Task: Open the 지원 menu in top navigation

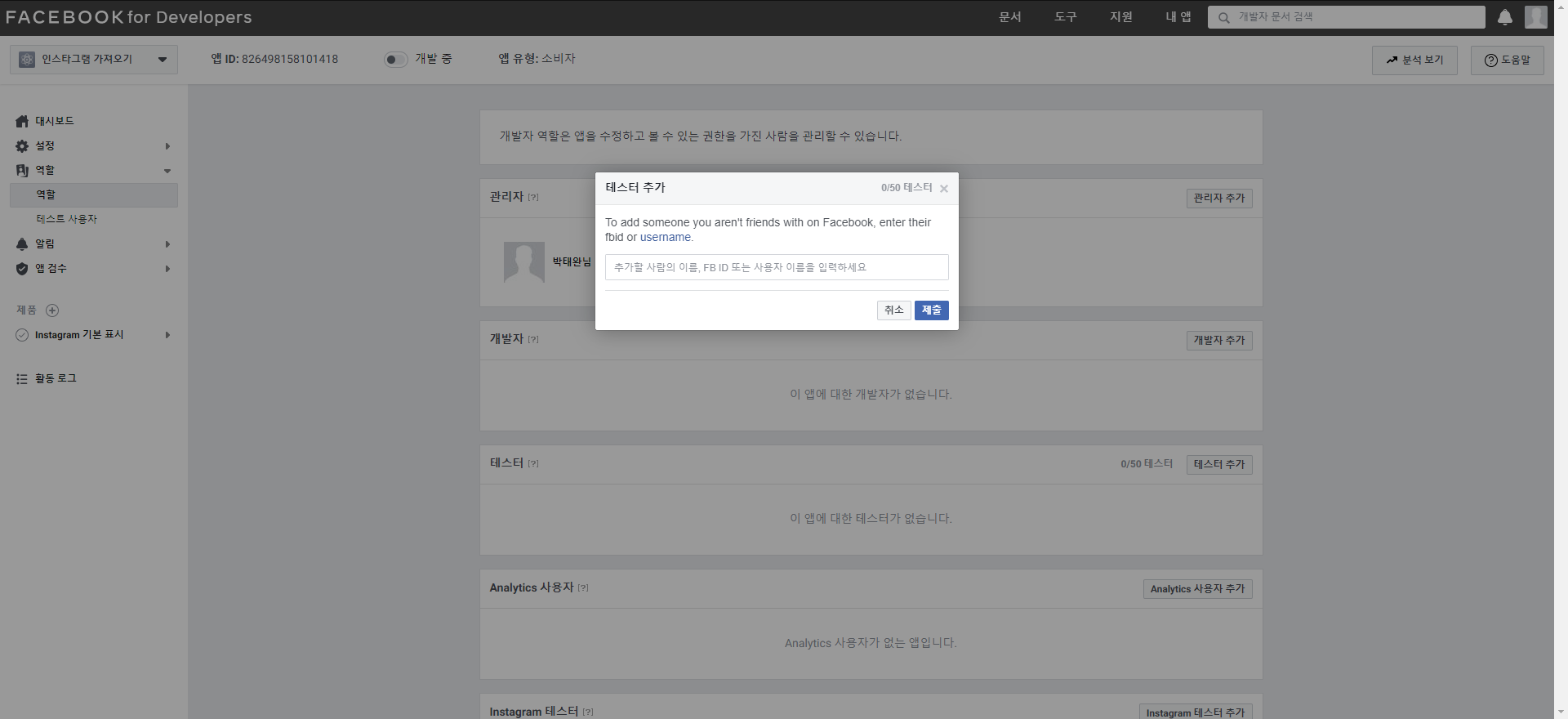Action: coord(1121,17)
